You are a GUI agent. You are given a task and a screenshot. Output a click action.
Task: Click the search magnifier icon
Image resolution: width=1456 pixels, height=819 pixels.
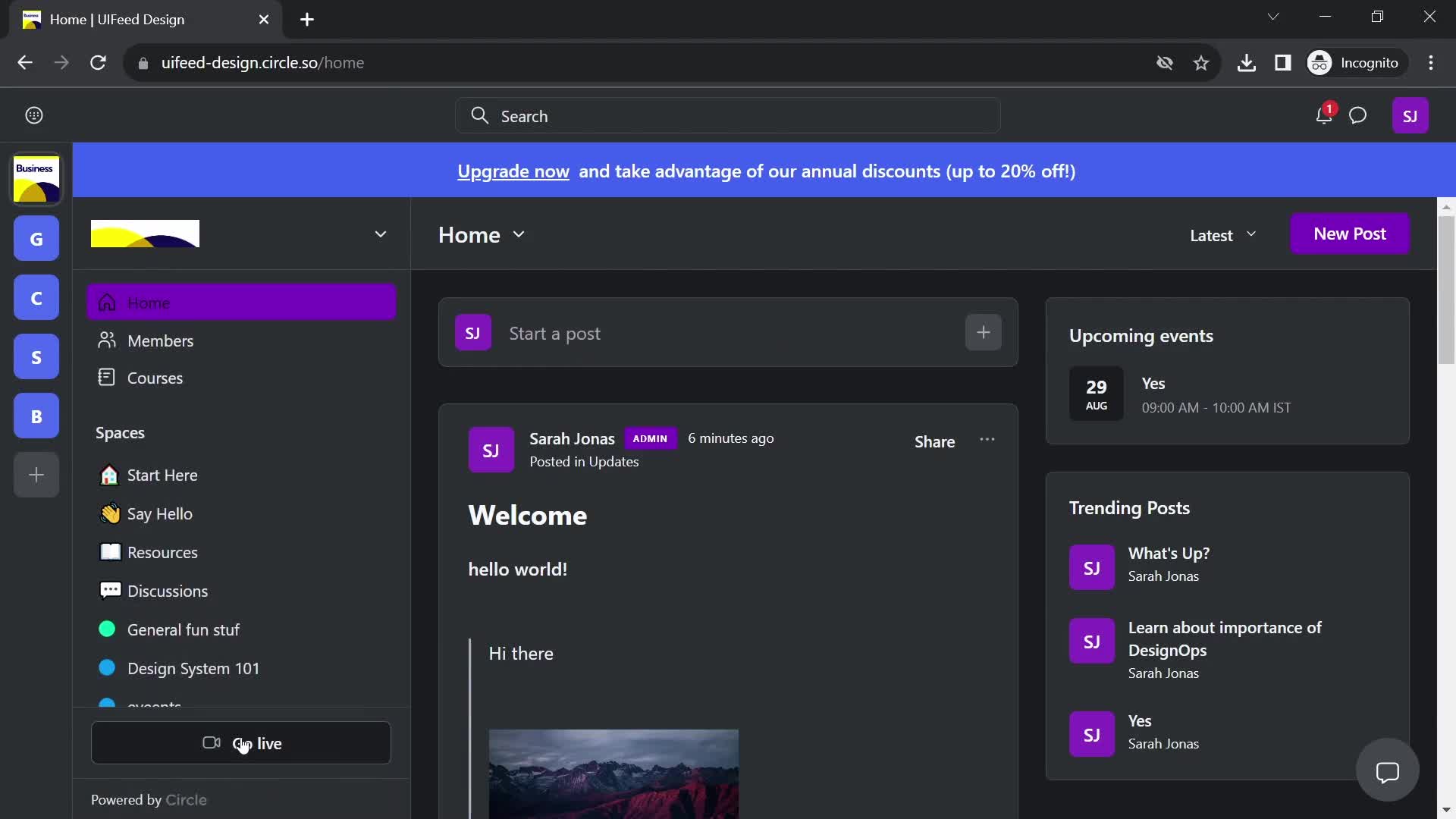click(479, 116)
